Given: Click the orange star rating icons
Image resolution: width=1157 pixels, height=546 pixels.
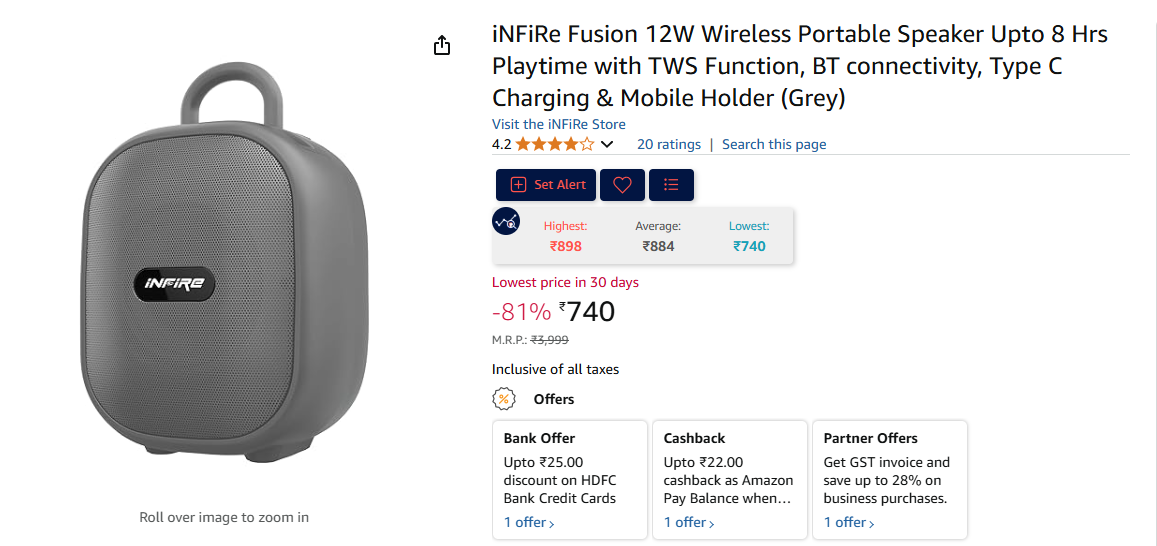Looking at the screenshot, I should tap(554, 144).
